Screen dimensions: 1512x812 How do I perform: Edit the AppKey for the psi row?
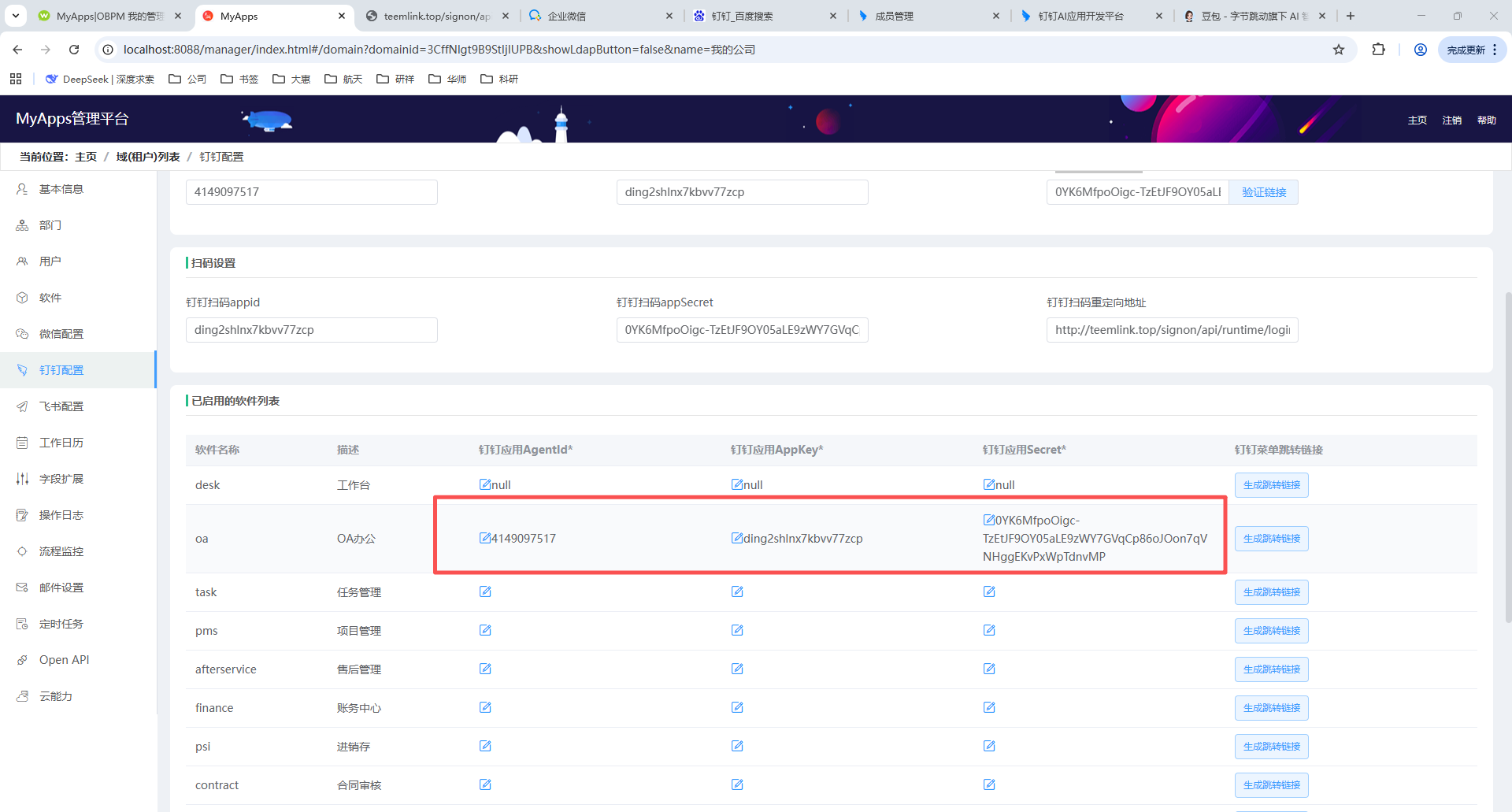point(737,746)
